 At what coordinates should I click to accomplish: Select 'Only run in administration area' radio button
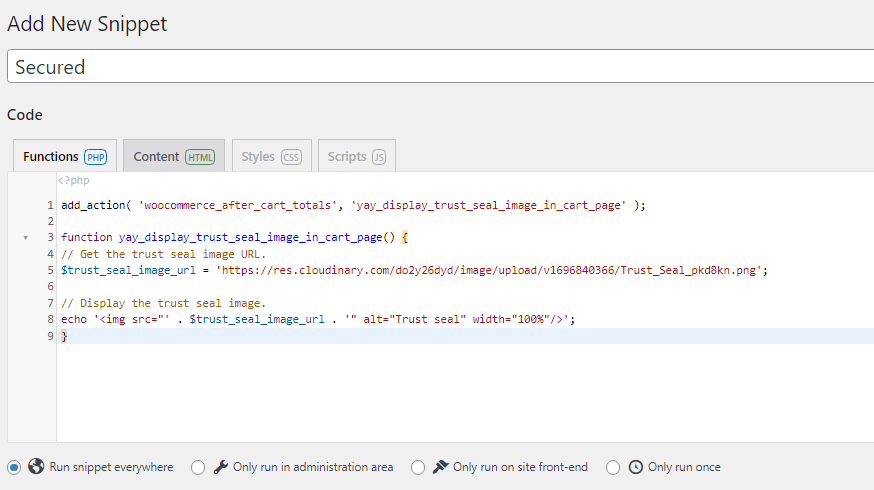[x=198, y=467]
